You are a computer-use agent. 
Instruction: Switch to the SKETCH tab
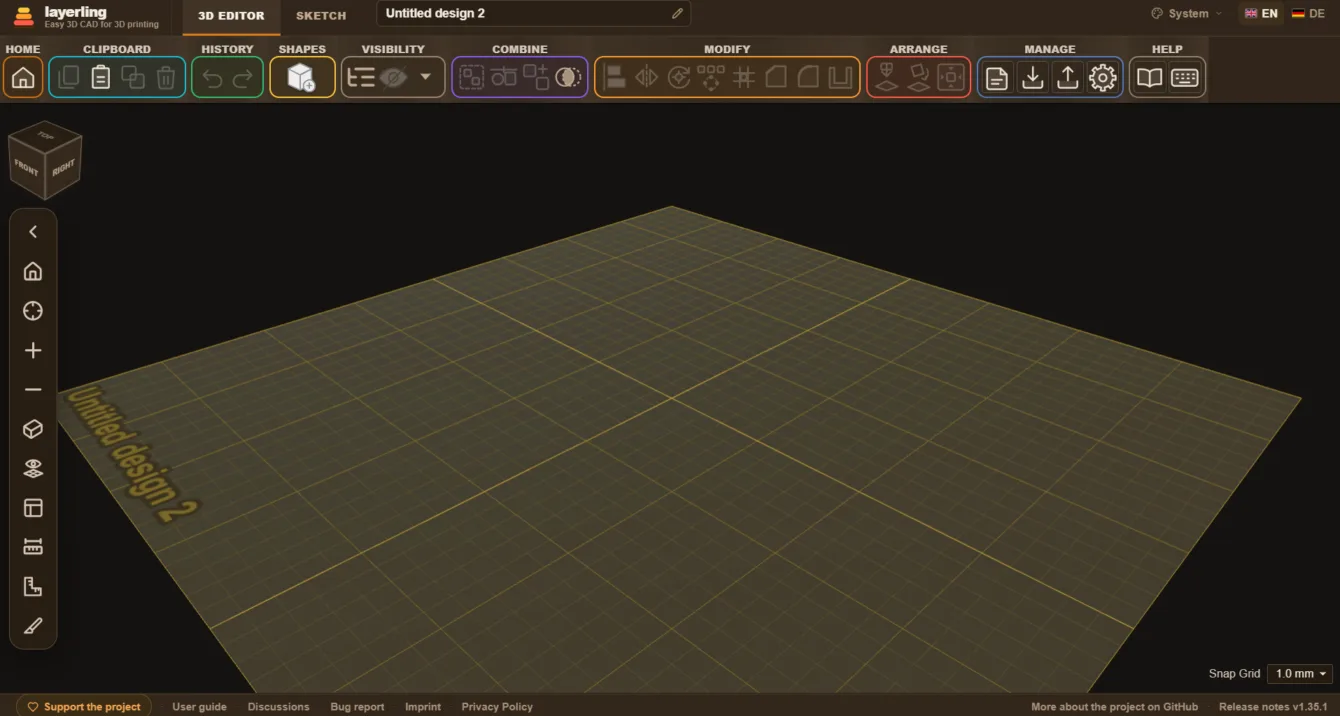point(321,16)
